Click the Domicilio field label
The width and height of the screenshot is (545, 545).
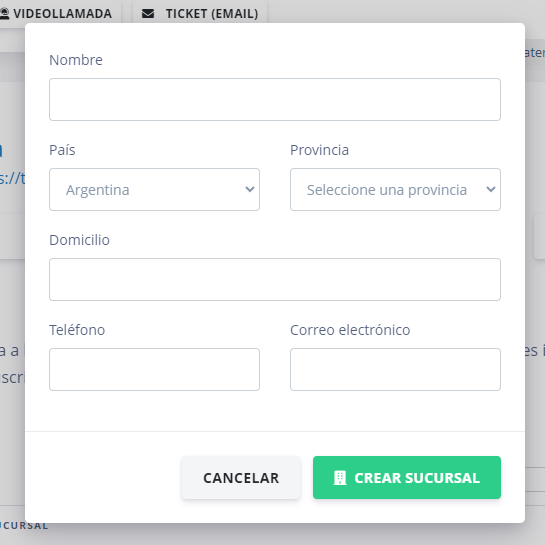pyautogui.click(x=79, y=240)
